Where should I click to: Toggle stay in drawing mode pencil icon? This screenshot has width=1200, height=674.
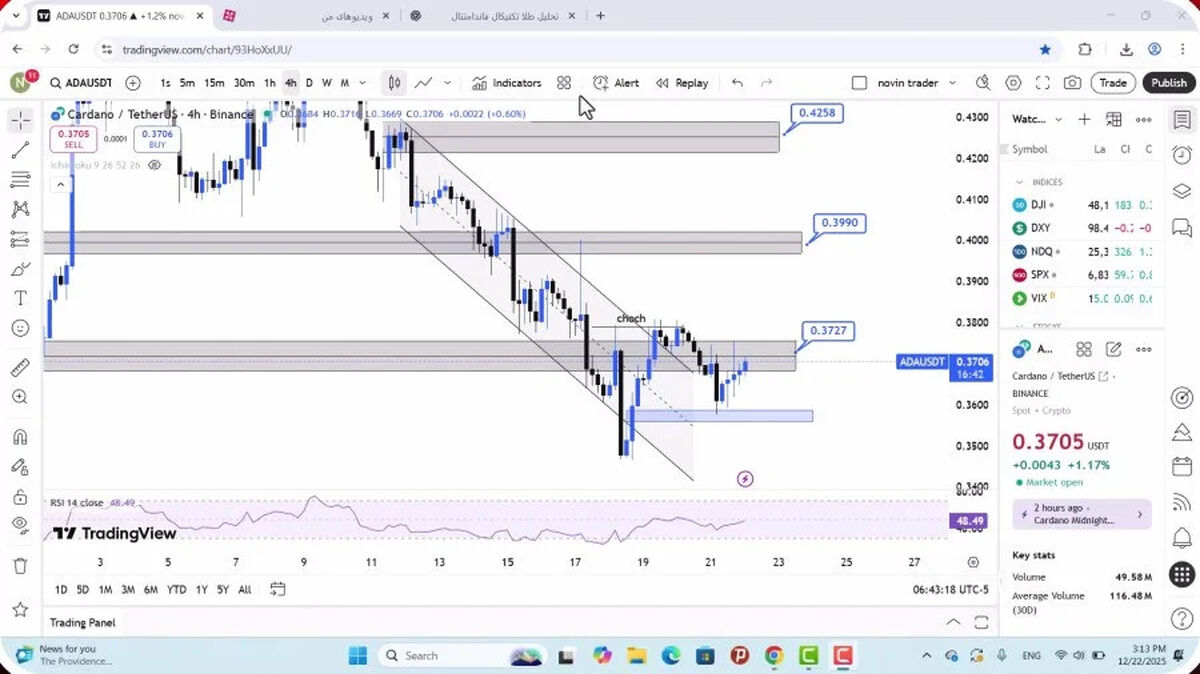coord(20,467)
